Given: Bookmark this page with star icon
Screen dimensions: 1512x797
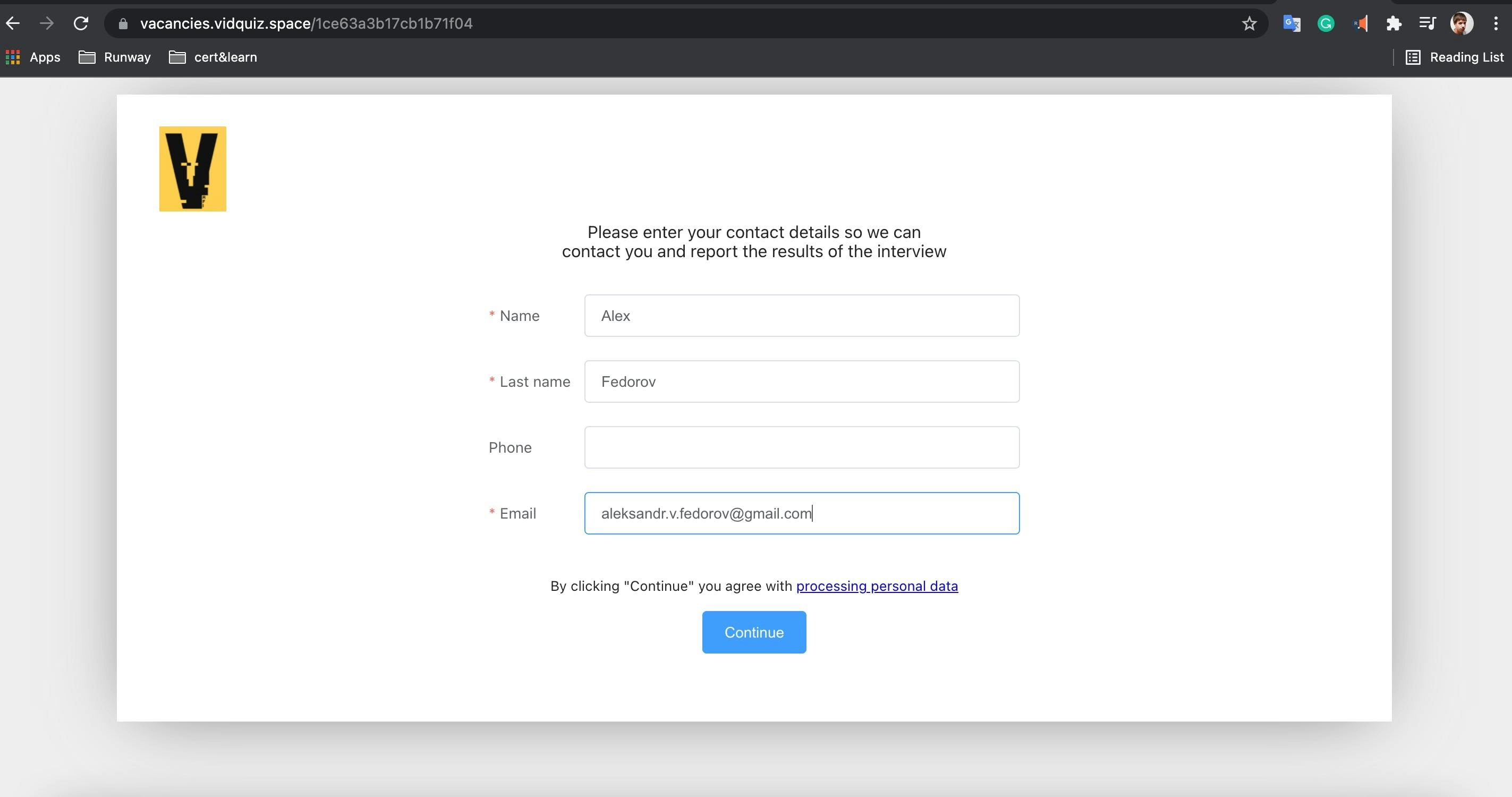Looking at the screenshot, I should pyautogui.click(x=1249, y=23).
